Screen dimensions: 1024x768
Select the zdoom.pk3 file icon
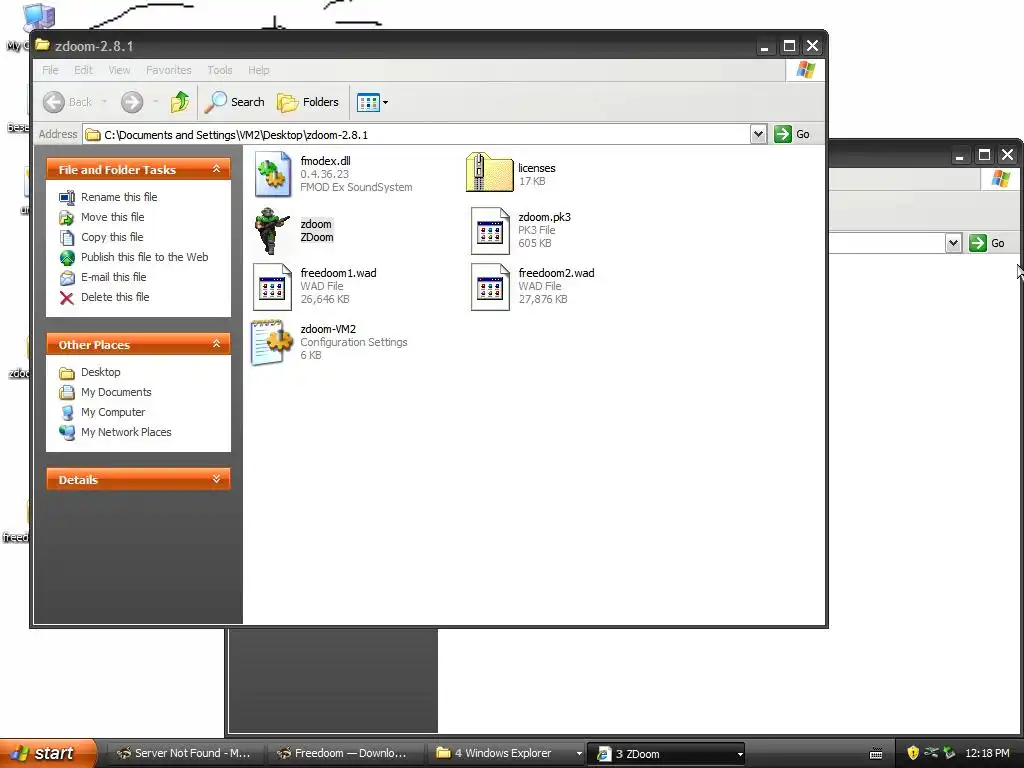(x=490, y=231)
